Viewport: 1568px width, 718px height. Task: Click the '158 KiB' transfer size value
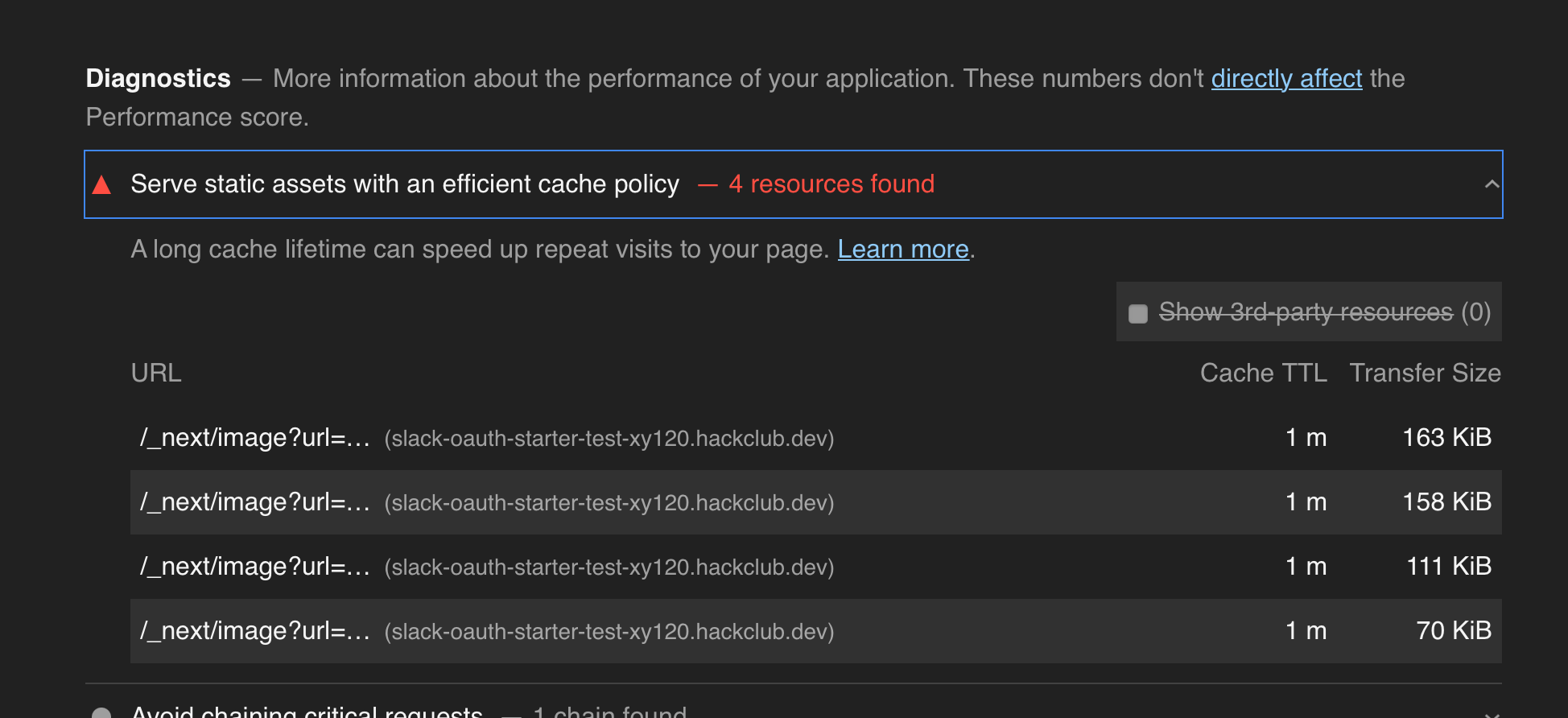pyautogui.click(x=1446, y=501)
